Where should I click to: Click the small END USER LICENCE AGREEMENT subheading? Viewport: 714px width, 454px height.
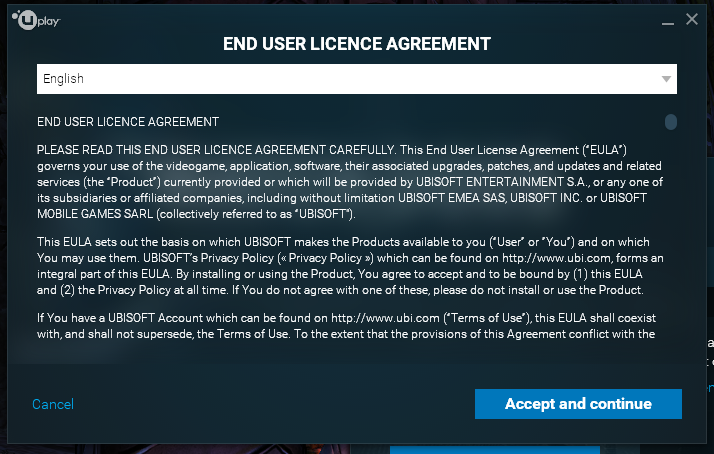tap(128, 122)
